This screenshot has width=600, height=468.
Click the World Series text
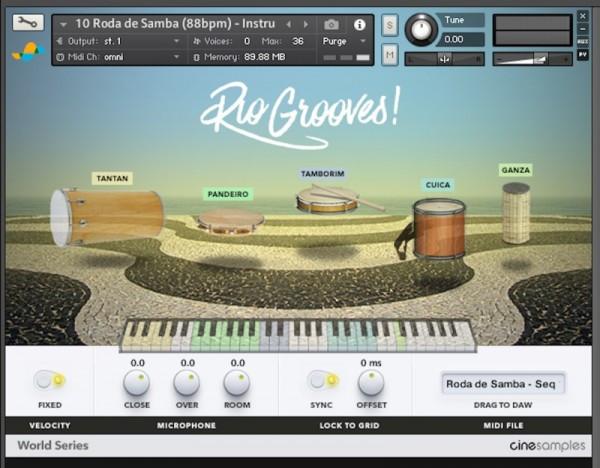point(53,445)
